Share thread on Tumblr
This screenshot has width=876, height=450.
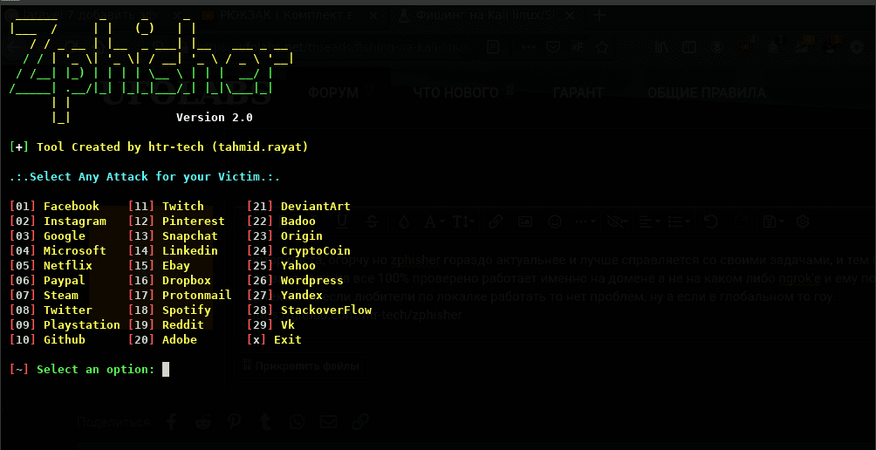266,421
